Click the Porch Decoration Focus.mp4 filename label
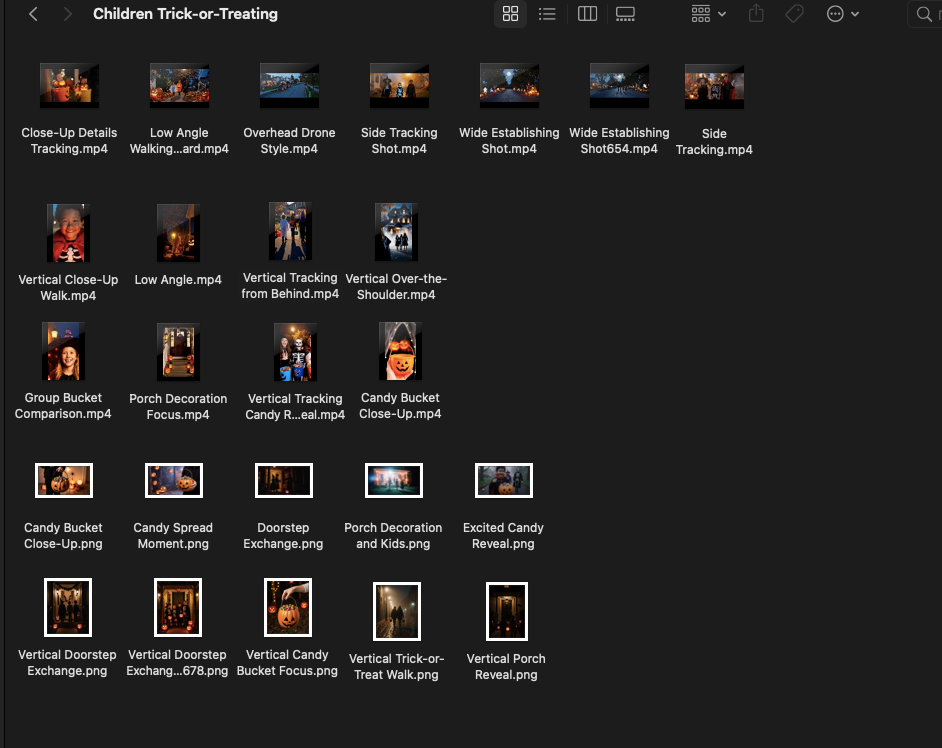The height and width of the screenshot is (748, 942). (x=178, y=406)
